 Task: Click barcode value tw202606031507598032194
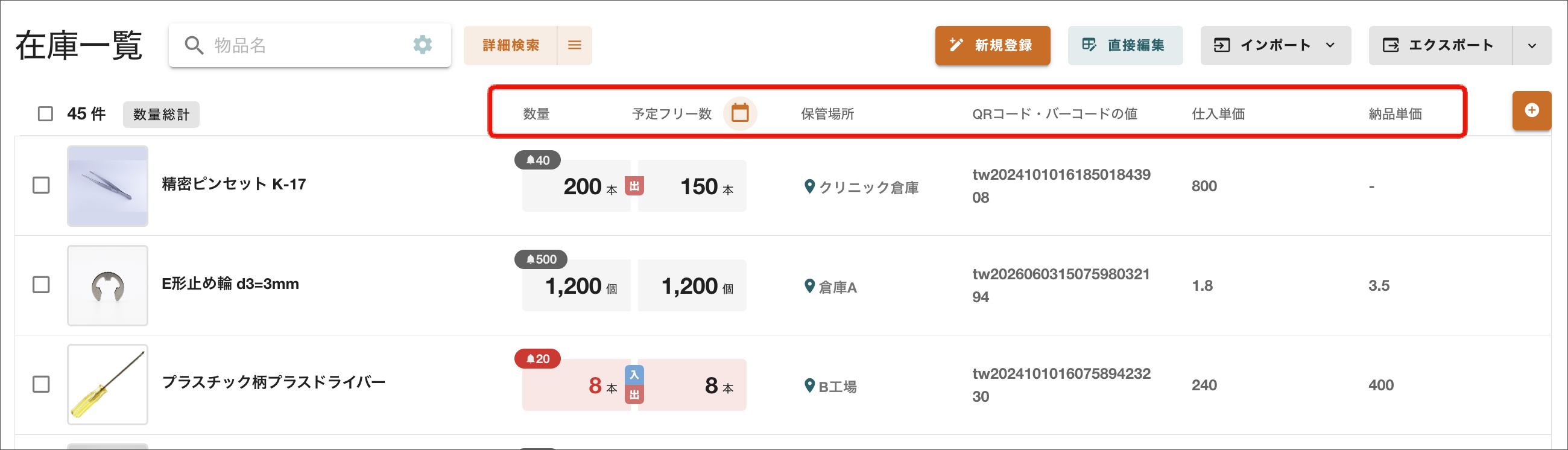point(1061,285)
